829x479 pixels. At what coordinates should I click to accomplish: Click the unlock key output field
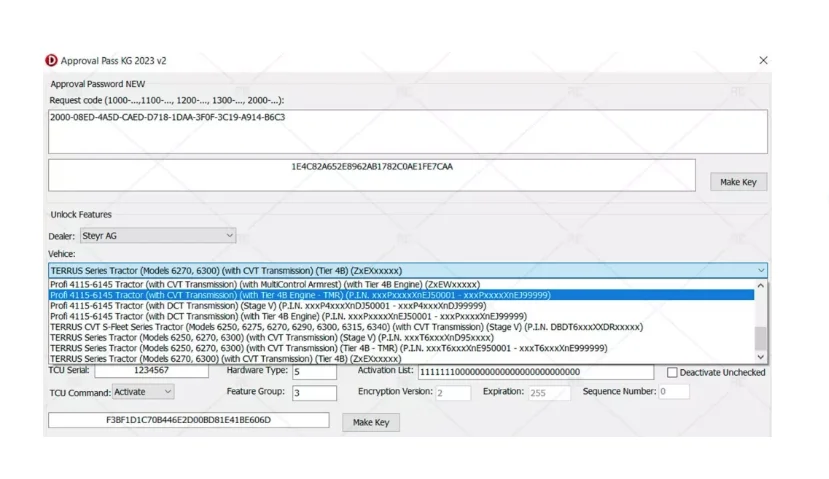point(188,420)
